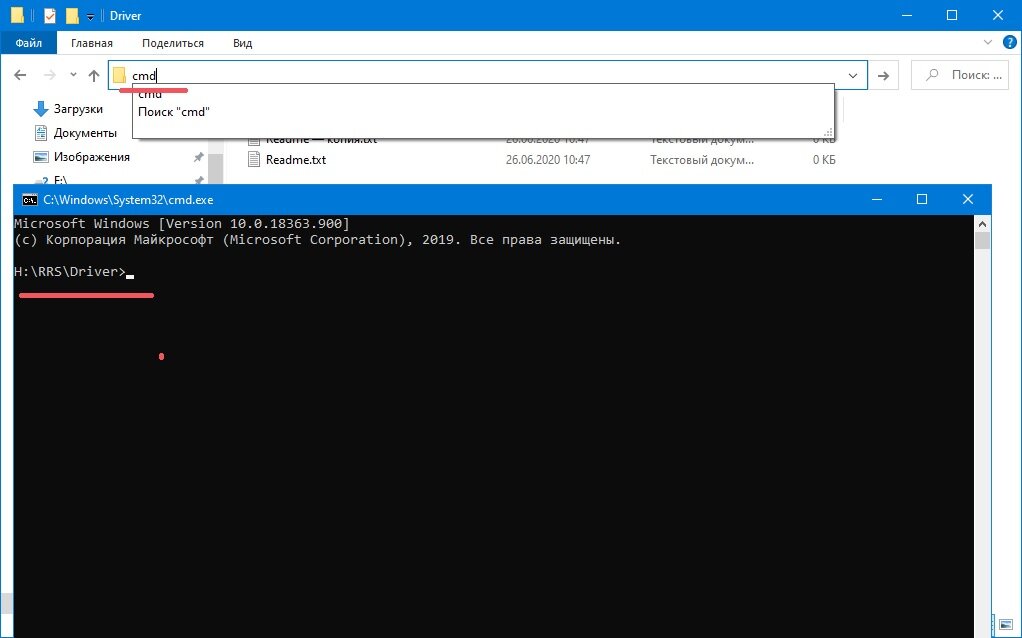Select Readme.txt in the file list
The width and height of the screenshot is (1022, 638).
(x=294, y=159)
